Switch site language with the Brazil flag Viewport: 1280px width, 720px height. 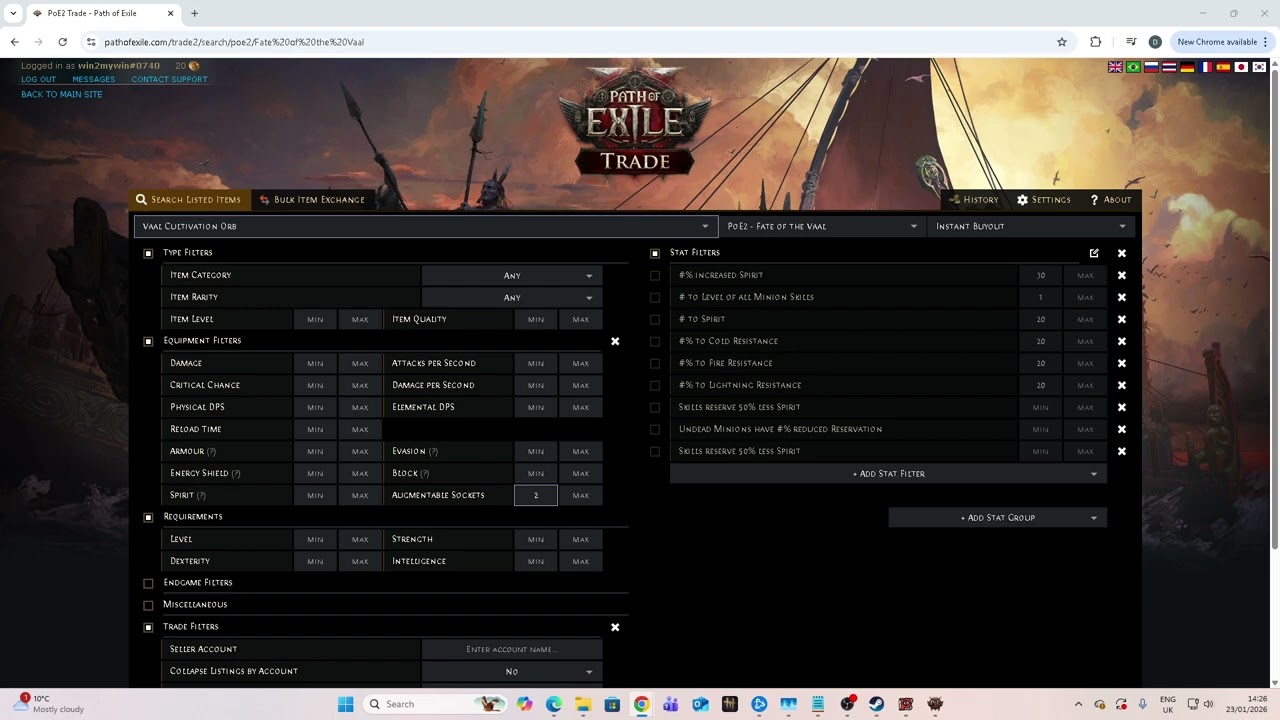(x=1133, y=67)
